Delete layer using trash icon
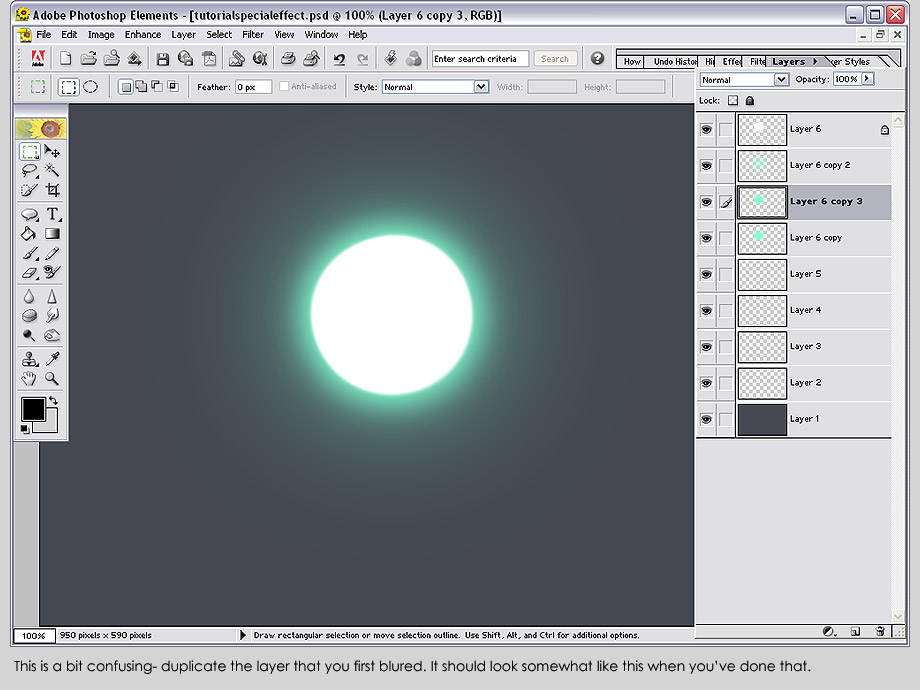The width and height of the screenshot is (920, 690). [880, 631]
